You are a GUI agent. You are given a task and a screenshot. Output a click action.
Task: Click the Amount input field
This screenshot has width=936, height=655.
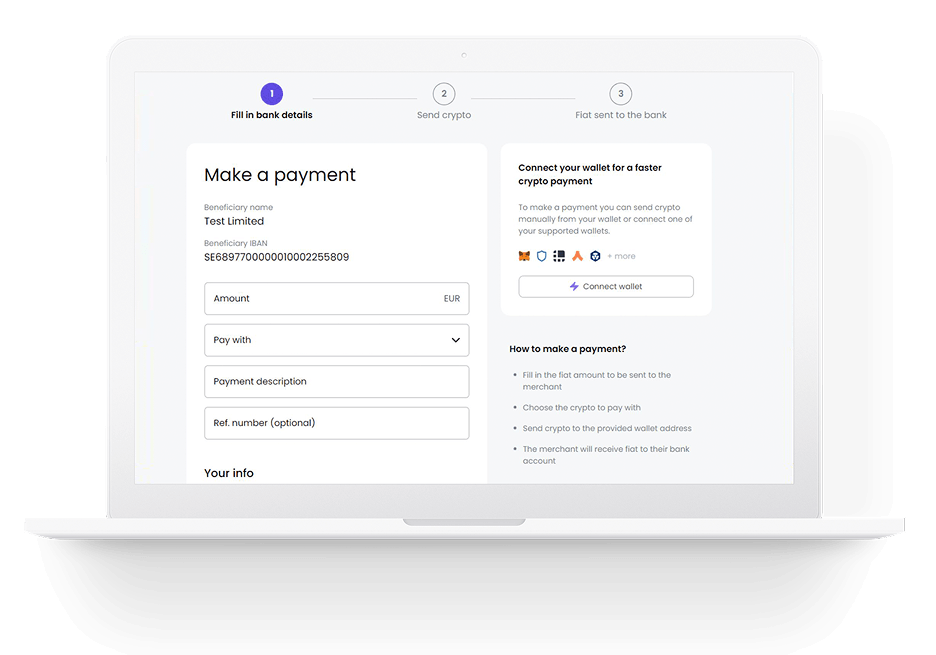(337, 298)
